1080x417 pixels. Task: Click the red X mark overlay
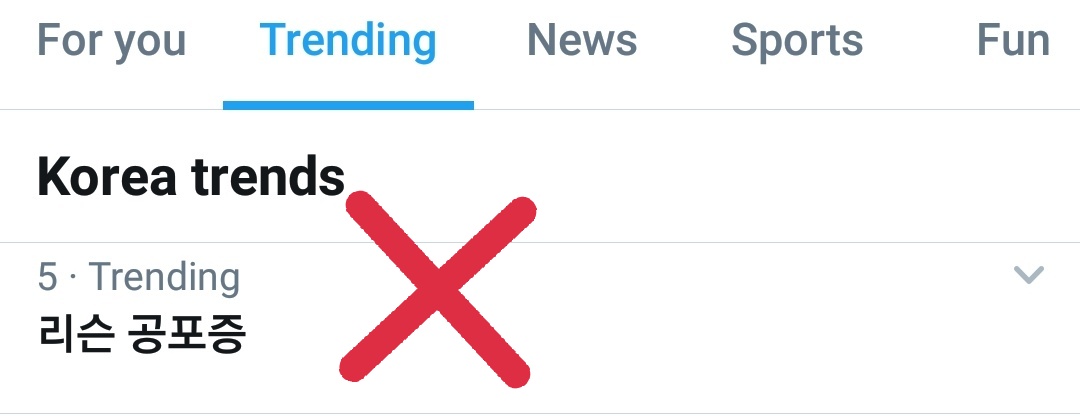(x=437, y=288)
